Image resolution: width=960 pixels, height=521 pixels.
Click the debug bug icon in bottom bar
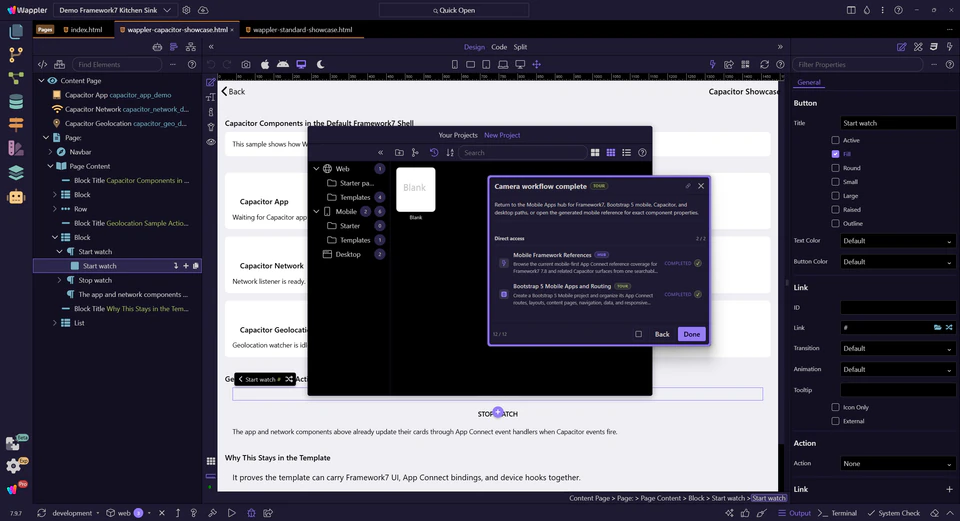(x=251, y=513)
